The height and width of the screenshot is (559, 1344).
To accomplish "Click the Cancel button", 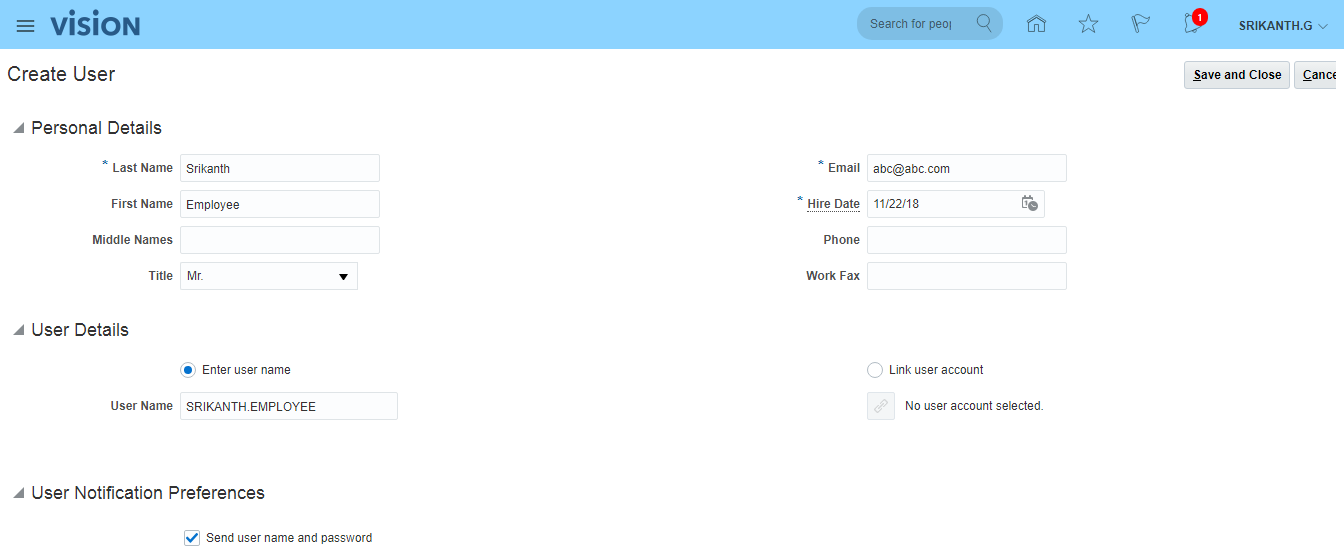I will point(1318,75).
